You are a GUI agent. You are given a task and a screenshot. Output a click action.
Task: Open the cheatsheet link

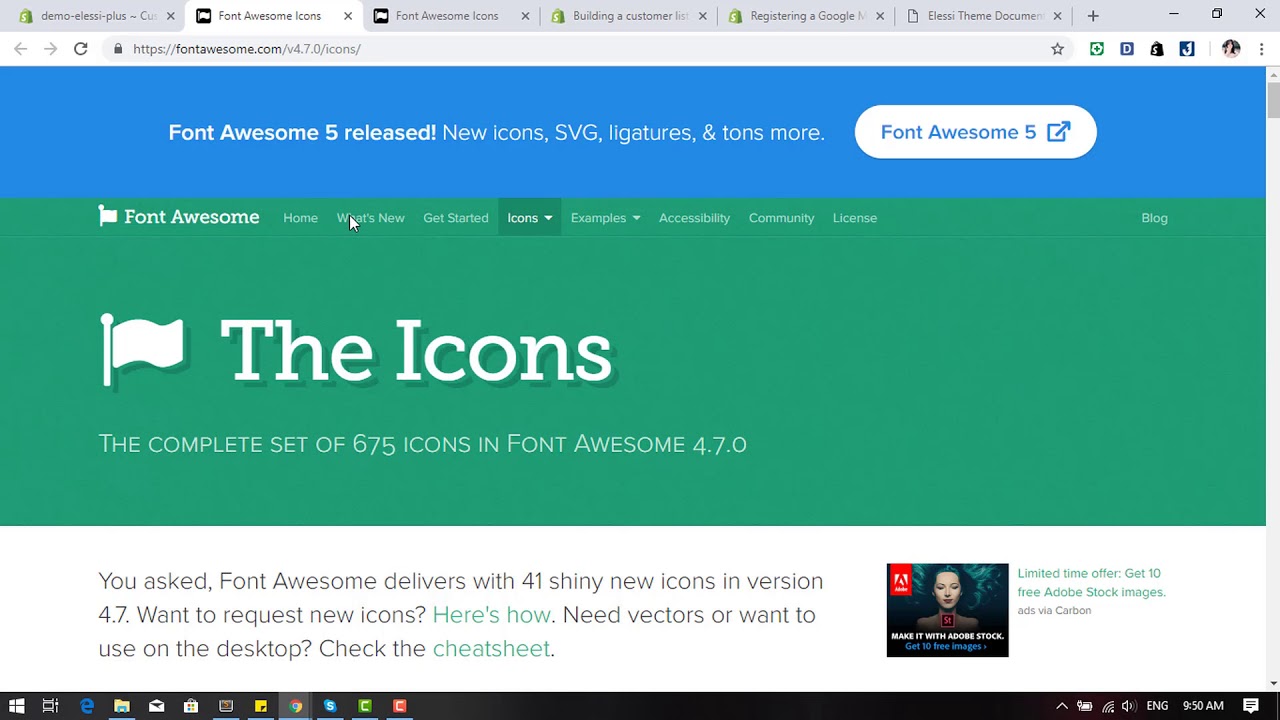[491, 649]
